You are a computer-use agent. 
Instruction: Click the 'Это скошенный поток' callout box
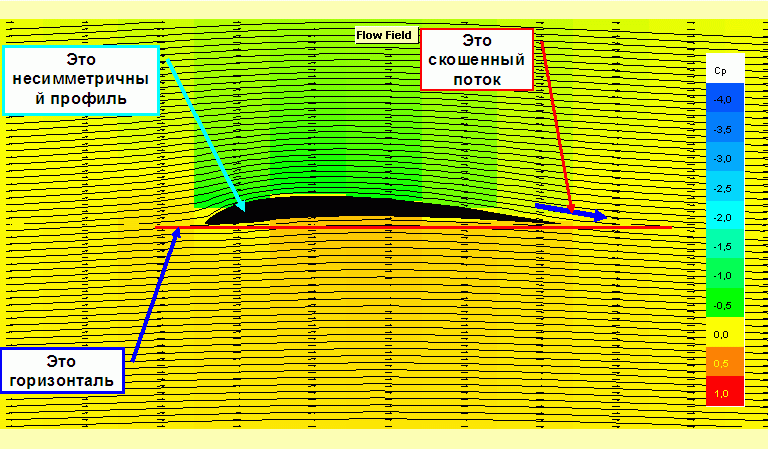coord(477,59)
